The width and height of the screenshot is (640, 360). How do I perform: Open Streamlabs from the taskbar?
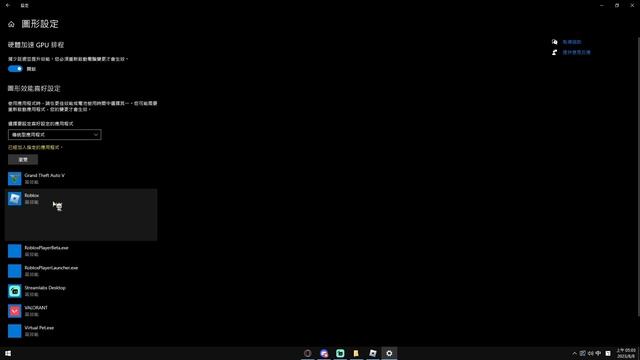coord(340,353)
